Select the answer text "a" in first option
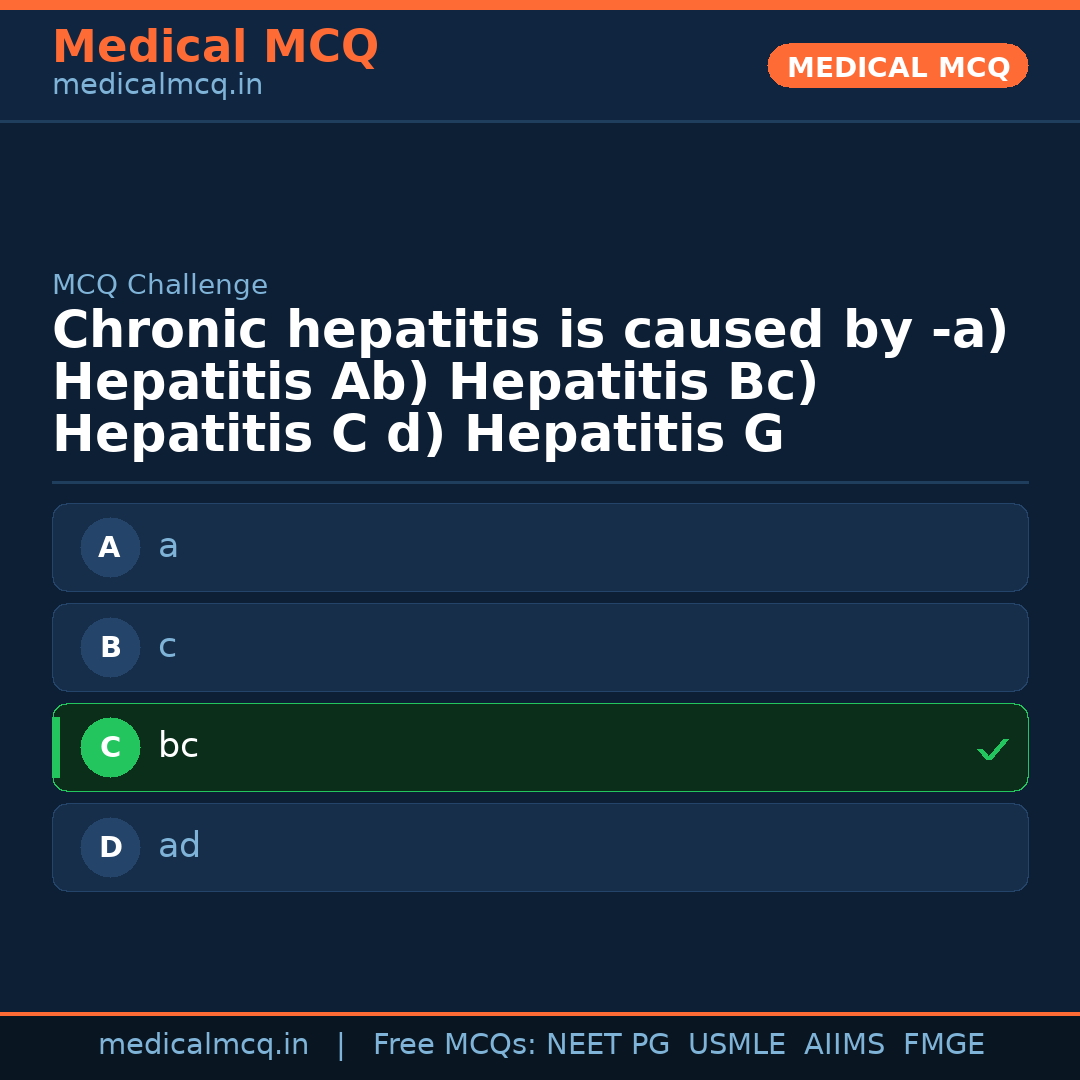Viewport: 1080px width, 1080px height. coord(168,546)
